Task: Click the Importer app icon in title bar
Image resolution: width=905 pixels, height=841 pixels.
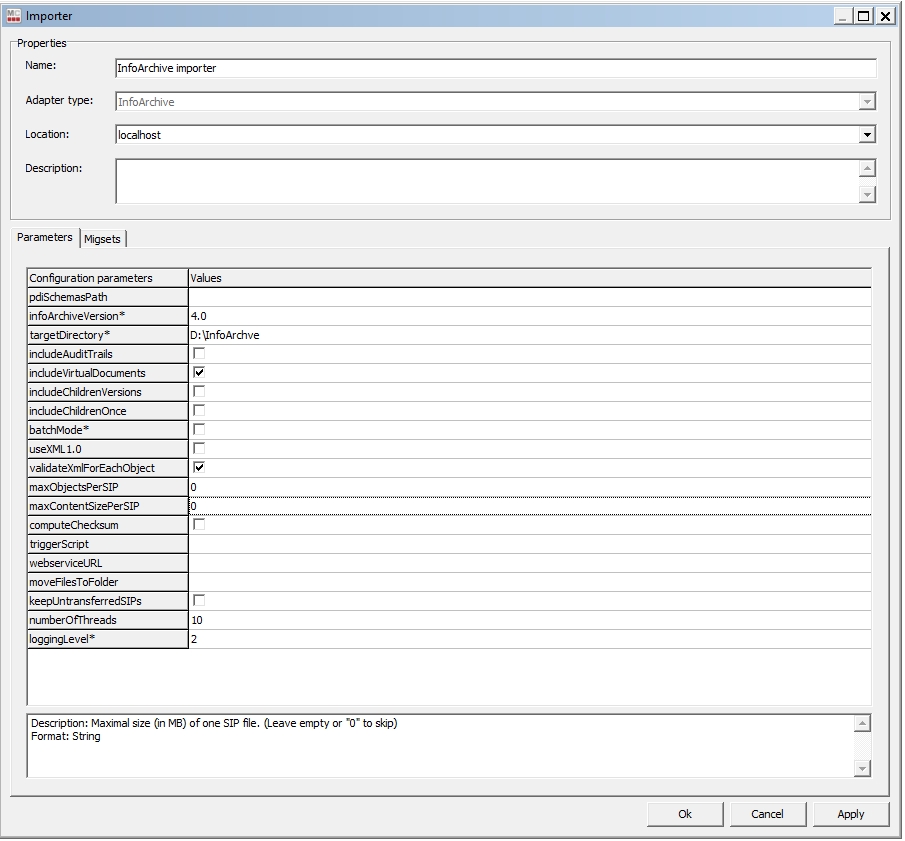Action: click(14, 16)
